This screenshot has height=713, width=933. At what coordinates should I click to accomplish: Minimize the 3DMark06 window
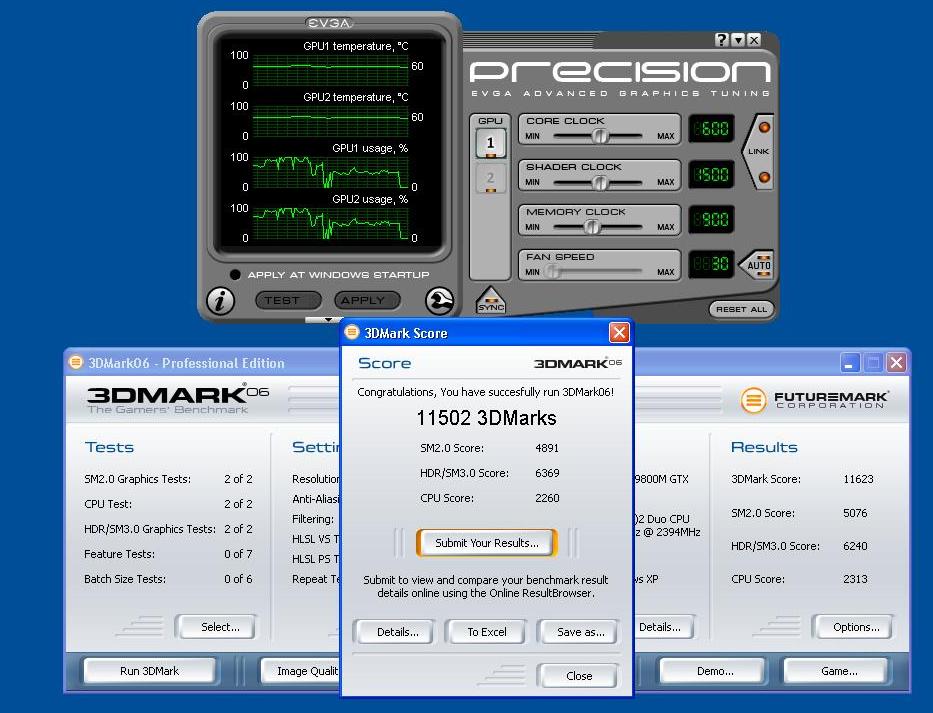coord(850,362)
